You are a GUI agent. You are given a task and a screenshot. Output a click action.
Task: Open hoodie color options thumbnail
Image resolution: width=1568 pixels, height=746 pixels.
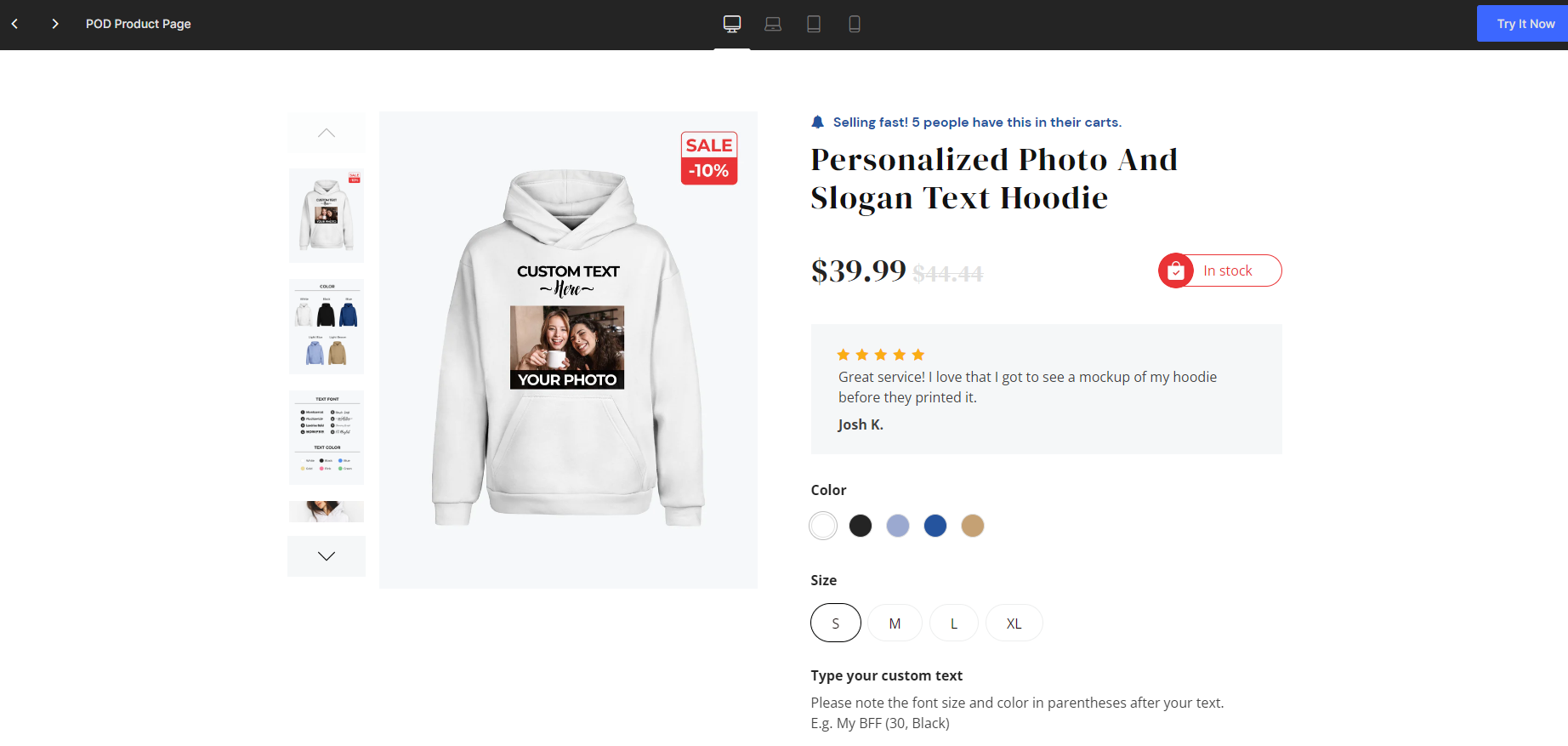tap(327, 327)
